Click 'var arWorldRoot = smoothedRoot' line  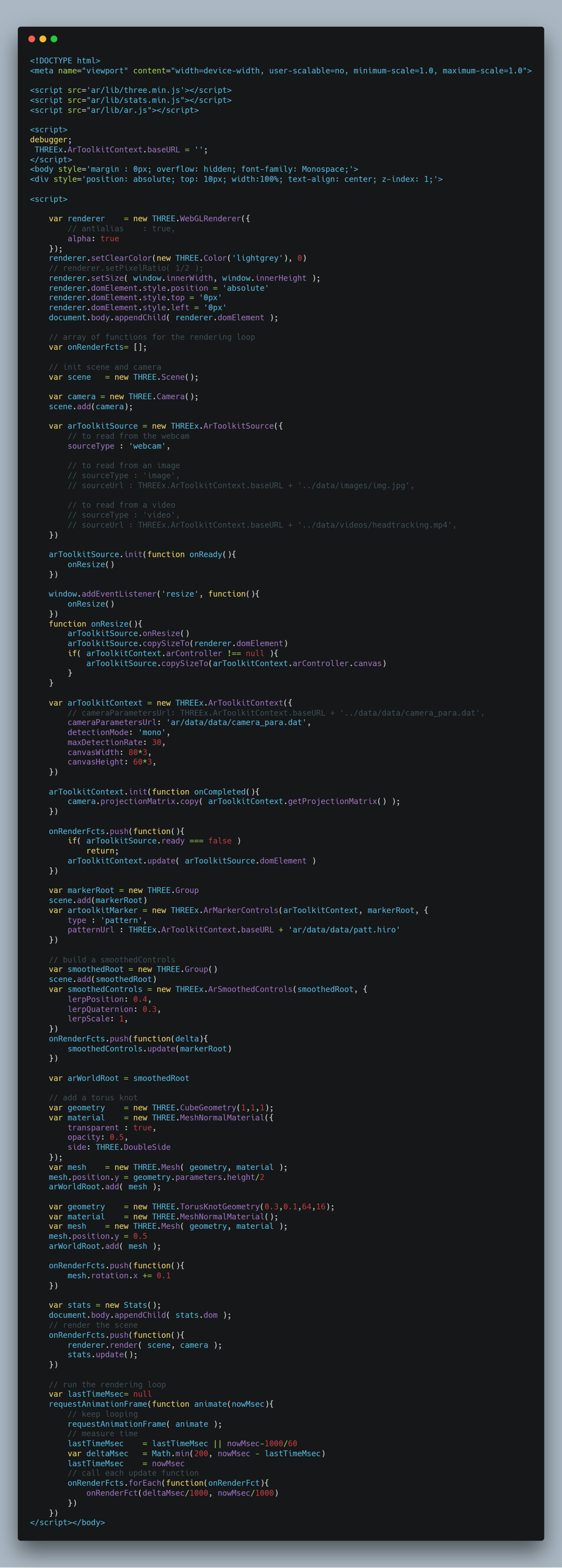tap(119, 1078)
